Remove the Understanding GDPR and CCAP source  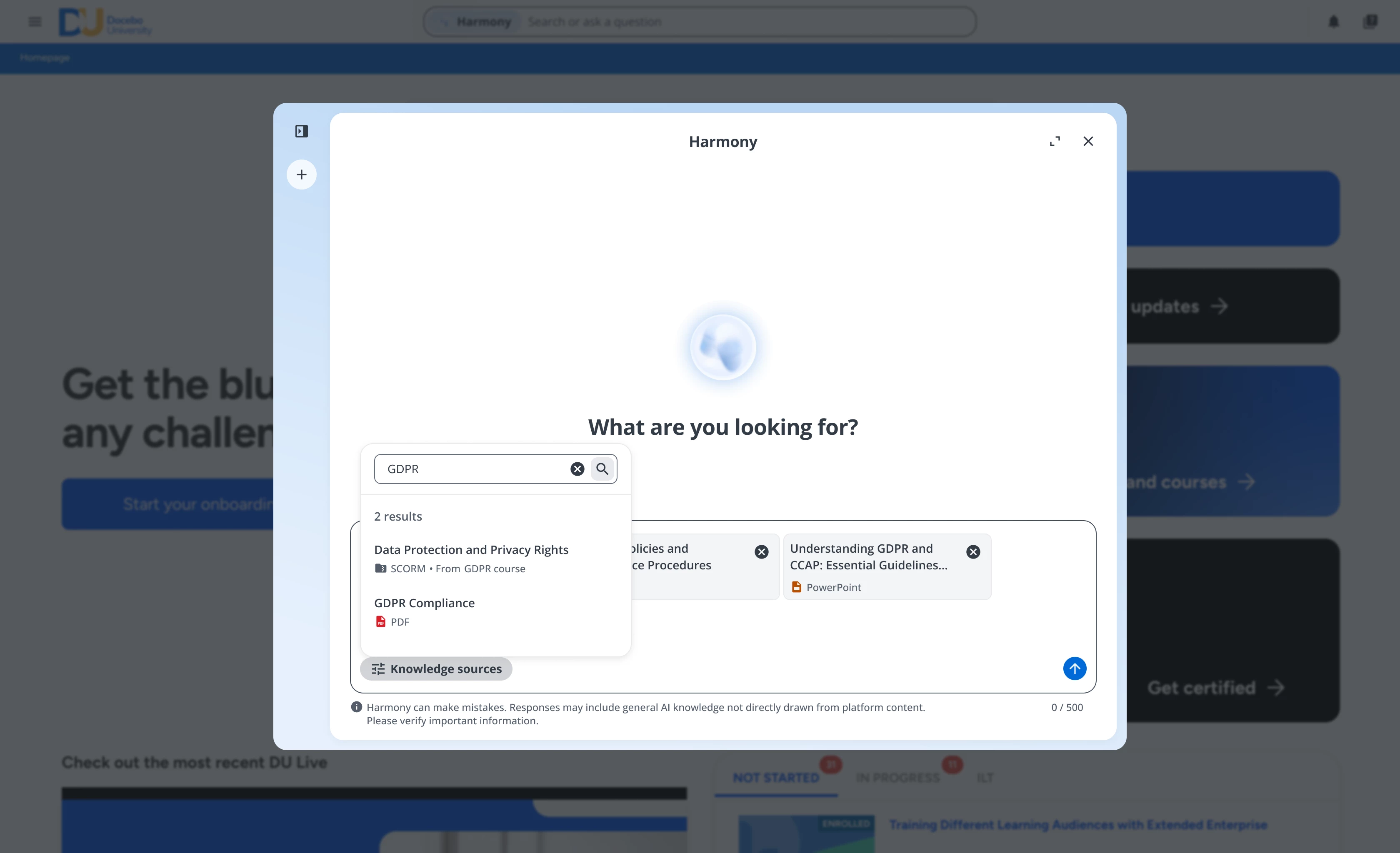(x=973, y=552)
